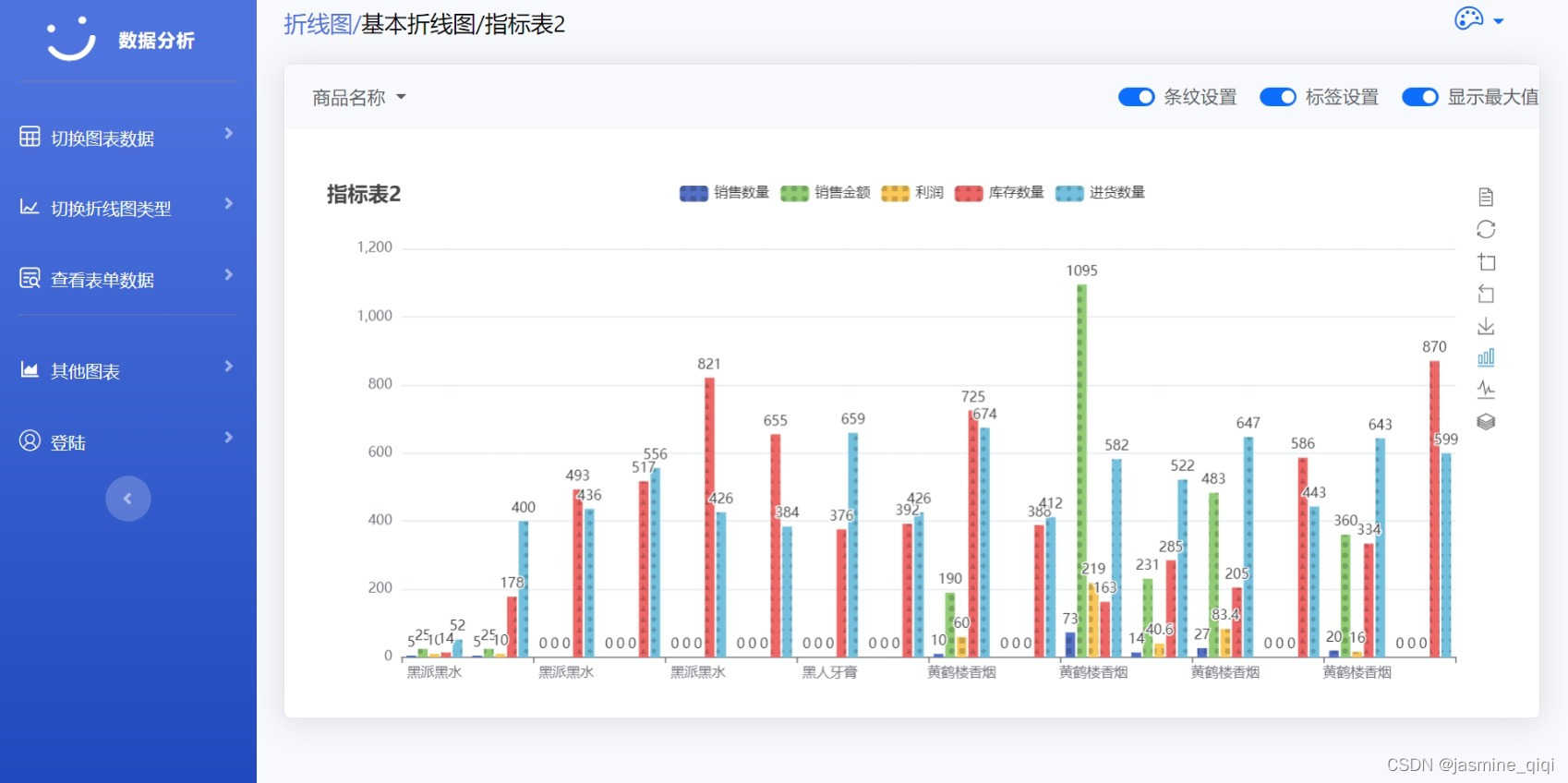Toggle 进货数量 legend series
Viewport: 1568px width, 783px height.
[x=1100, y=192]
